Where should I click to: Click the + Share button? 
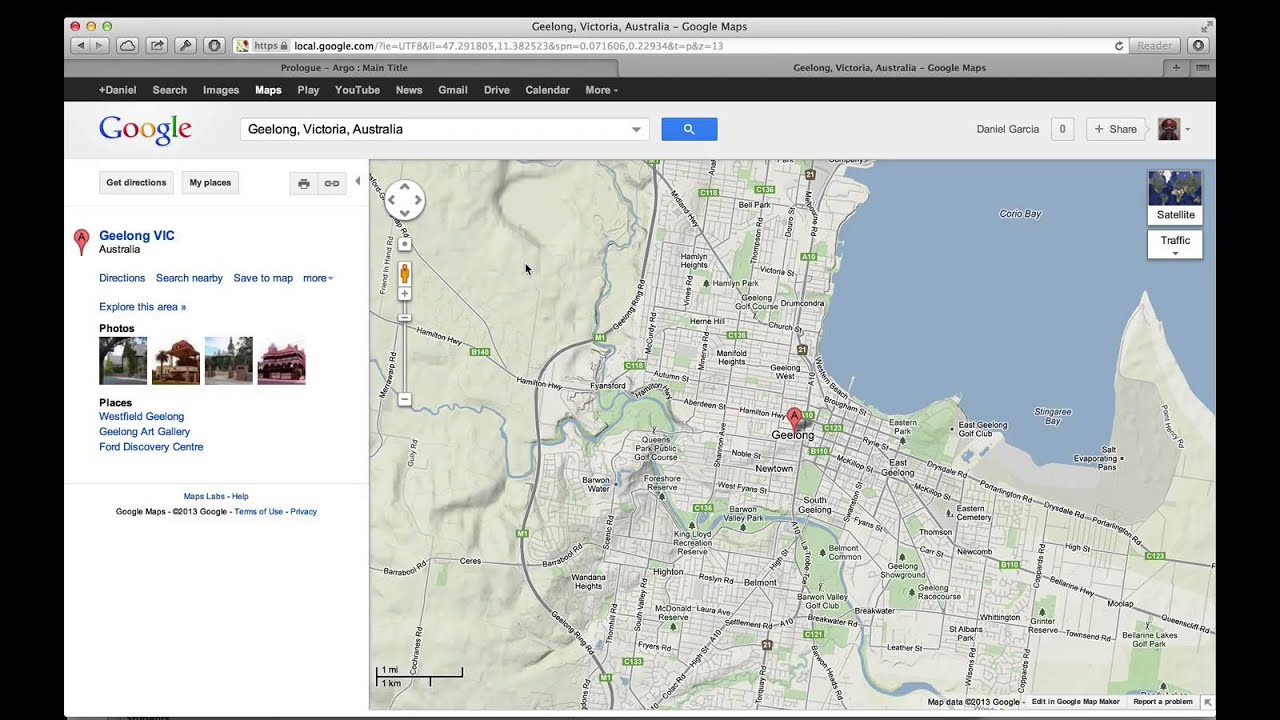click(1115, 129)
